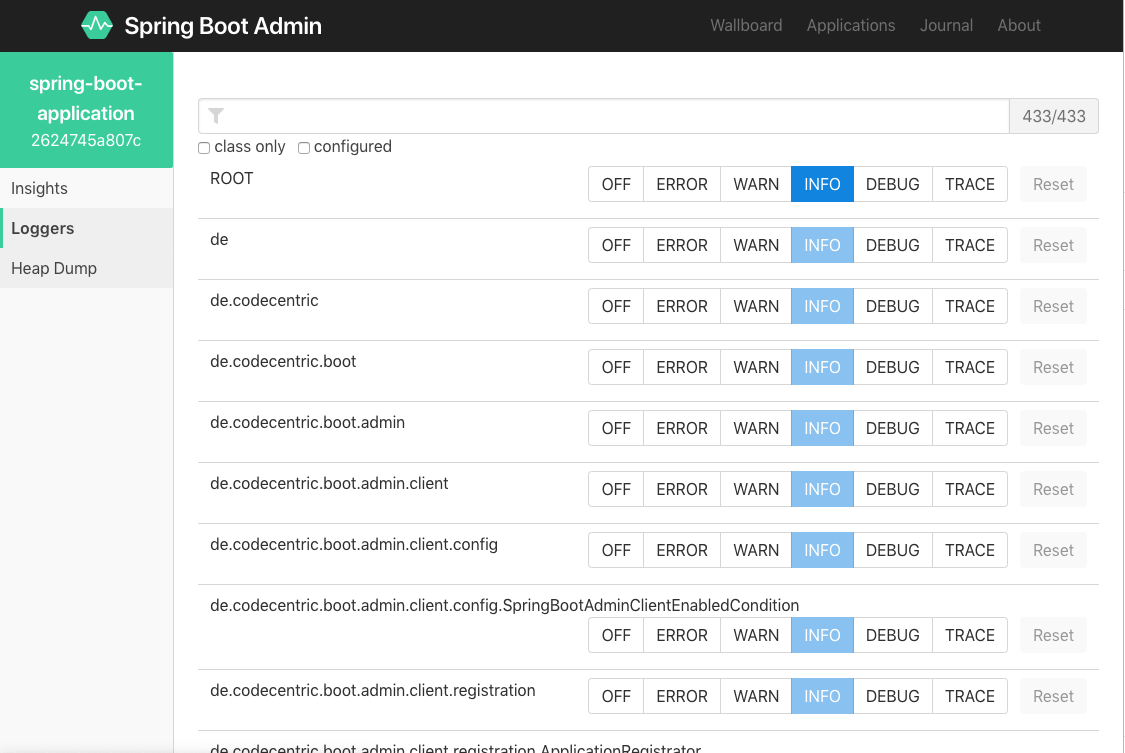Set de.codecentric.boot.admin logger to WARN
The width and height of the screenshot is (1125, 753).
tap(755, 428)
